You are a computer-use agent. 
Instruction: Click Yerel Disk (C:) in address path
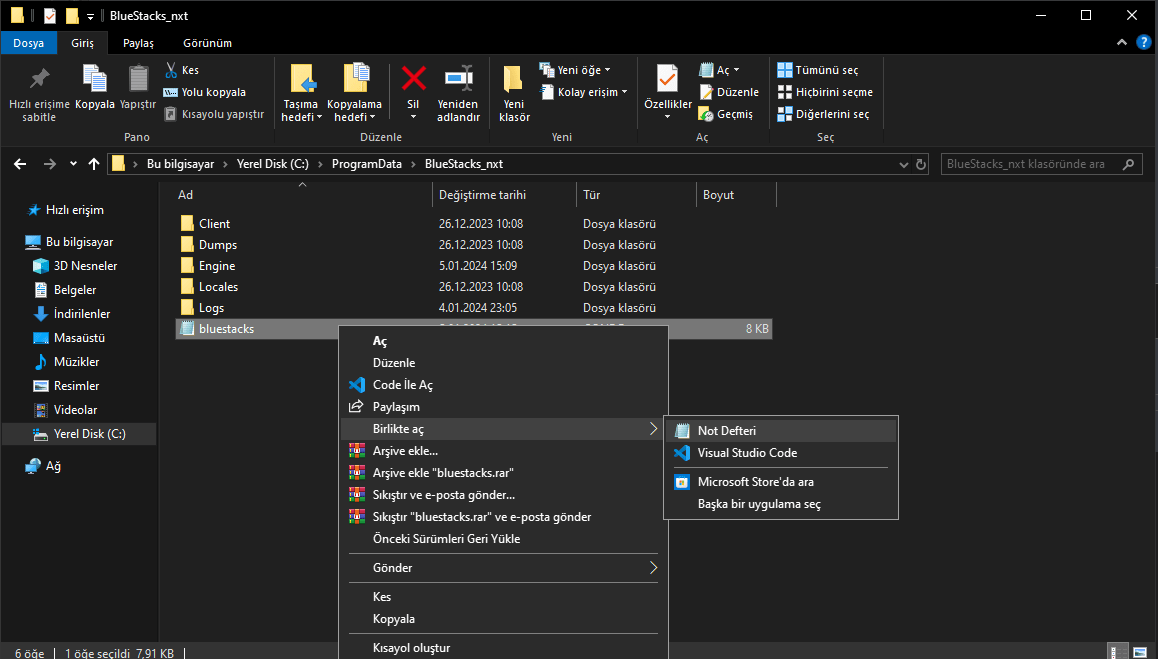point(273,164)
